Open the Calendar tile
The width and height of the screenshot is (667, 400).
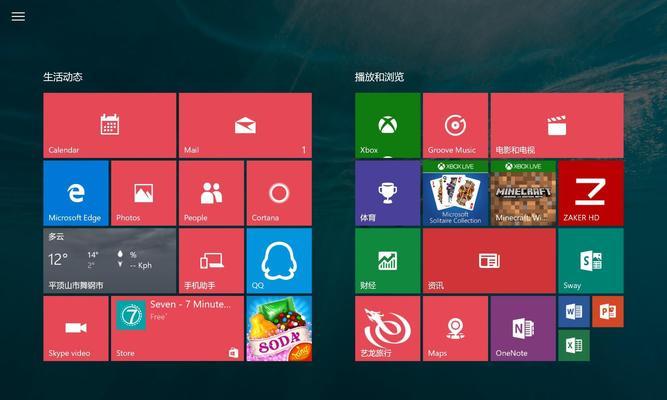pos(110,126)
